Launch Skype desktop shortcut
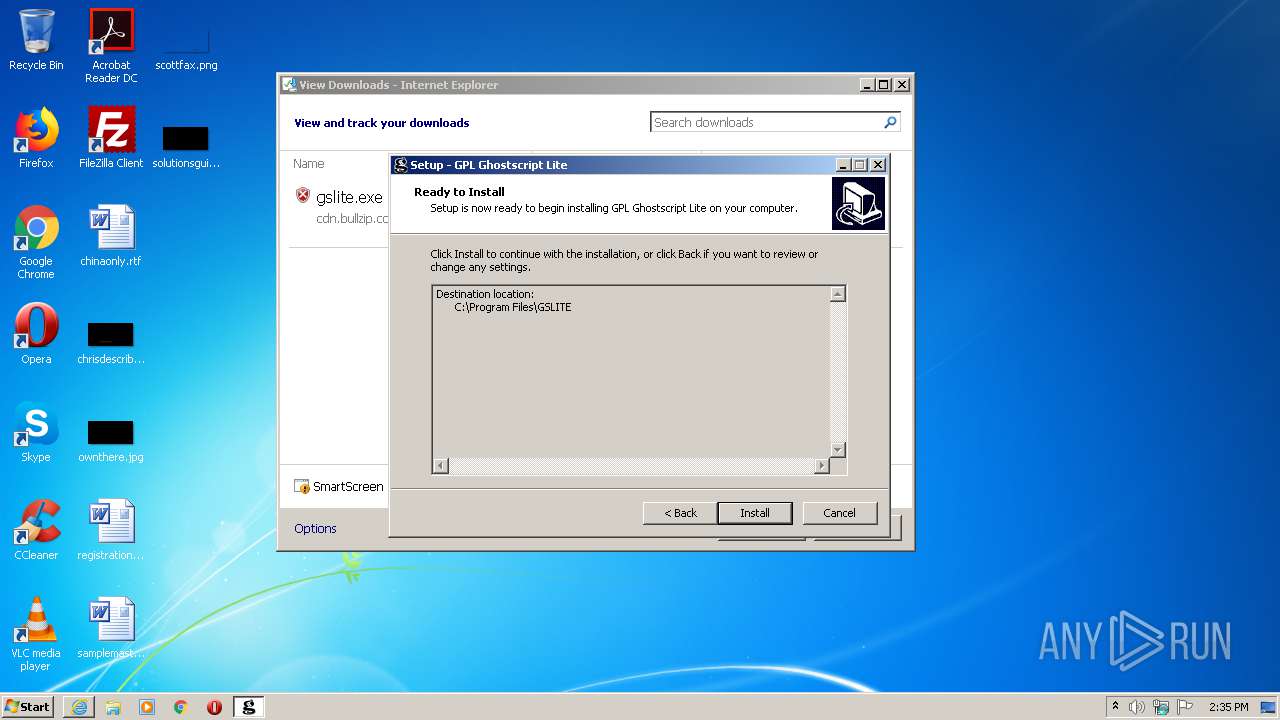1280x720 pixels. 36,432
